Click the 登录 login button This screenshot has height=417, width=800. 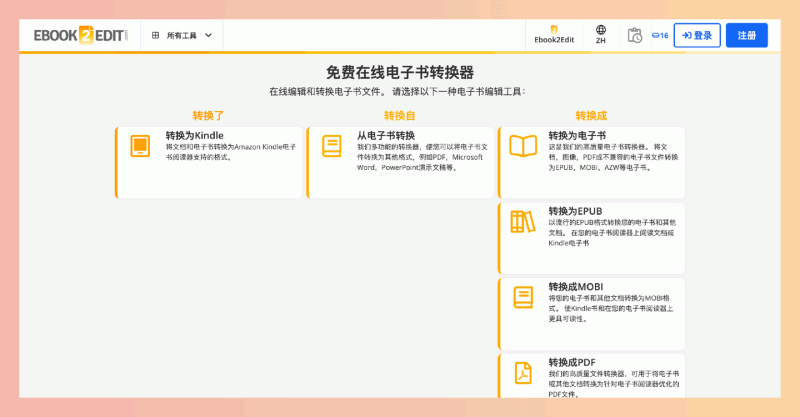coord(697,35)
